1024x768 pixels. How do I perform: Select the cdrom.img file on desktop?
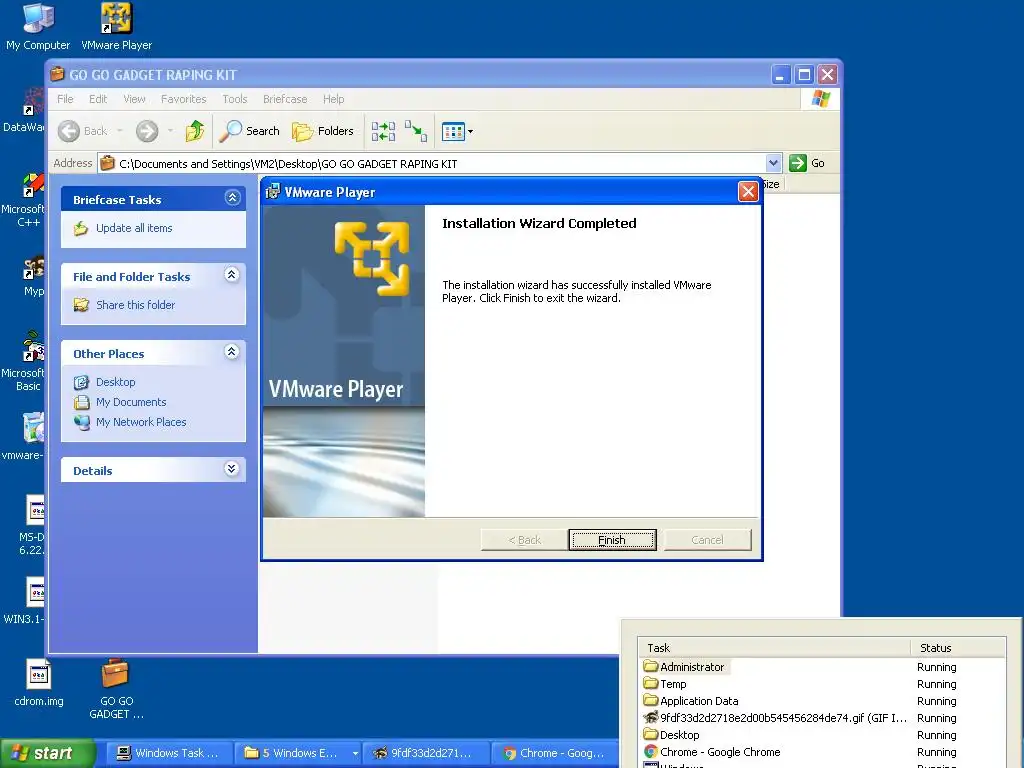tap(39, 684)
